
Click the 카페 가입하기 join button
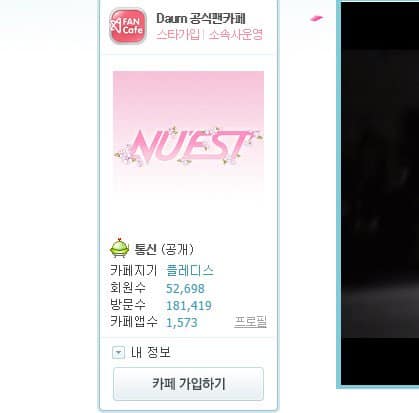(188, 384)
